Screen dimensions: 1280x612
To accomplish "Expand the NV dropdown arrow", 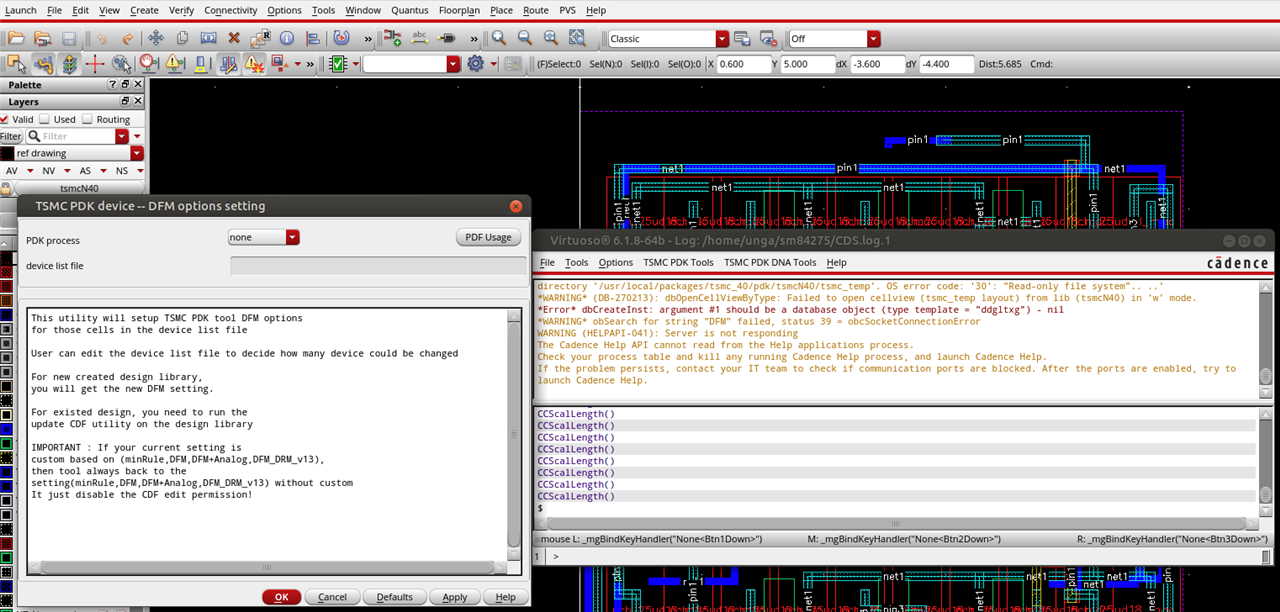I will [65, 171].
